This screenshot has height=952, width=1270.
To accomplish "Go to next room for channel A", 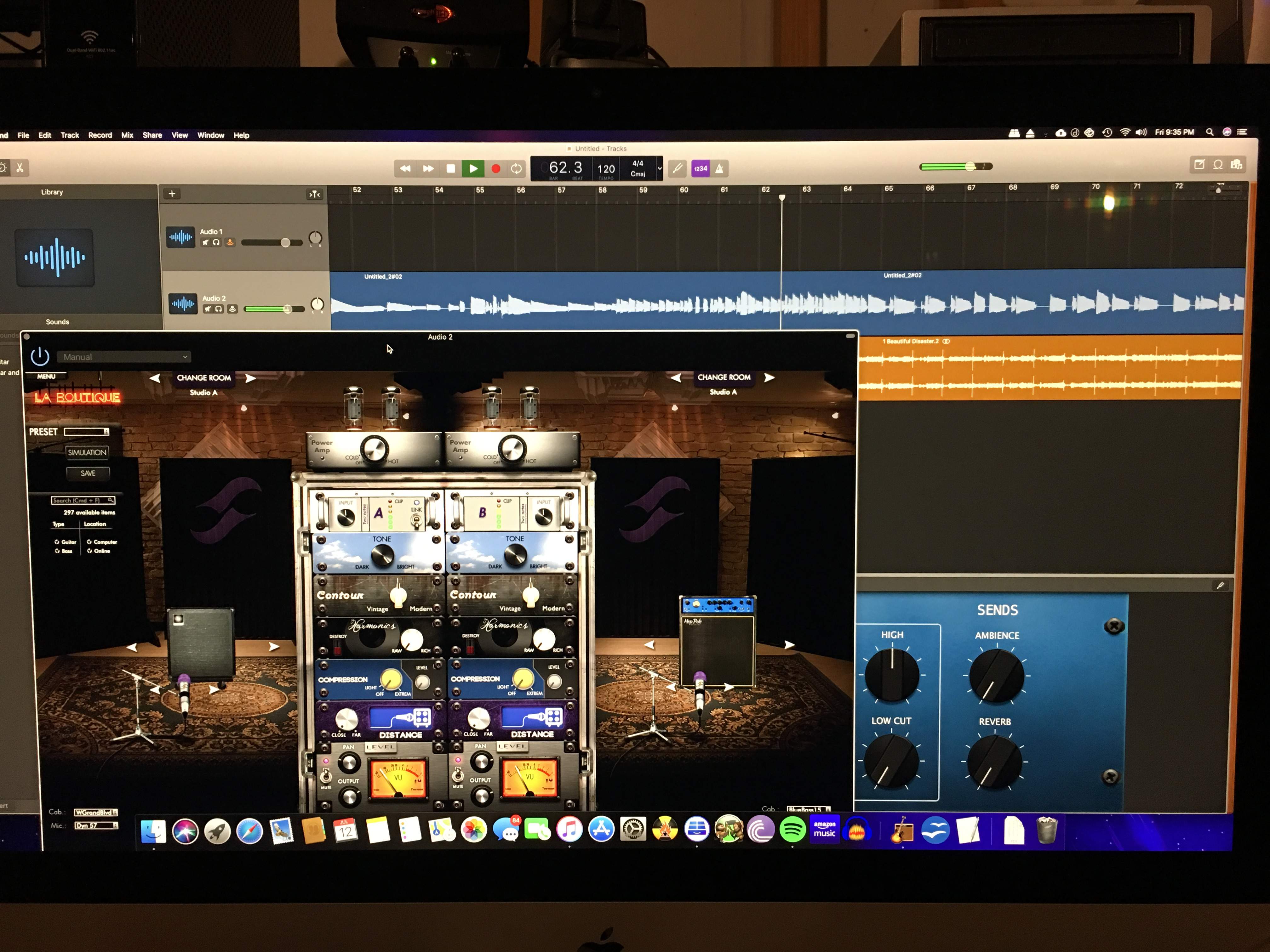I will tap(250, 378).
